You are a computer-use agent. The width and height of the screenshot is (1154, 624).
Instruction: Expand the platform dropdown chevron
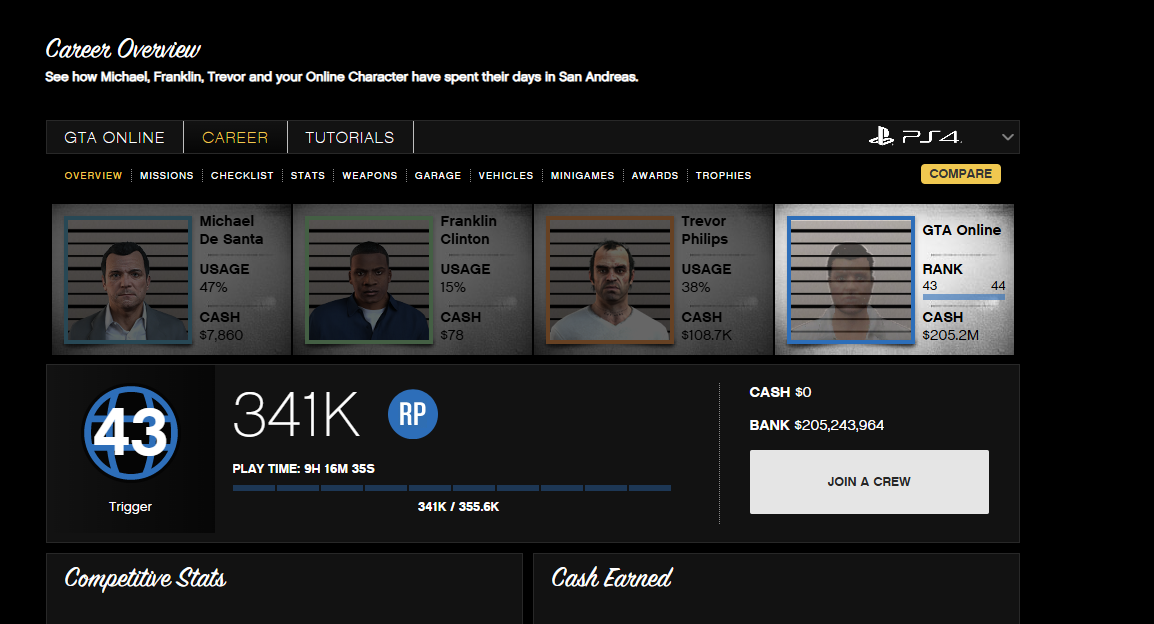click(1008, 137)
